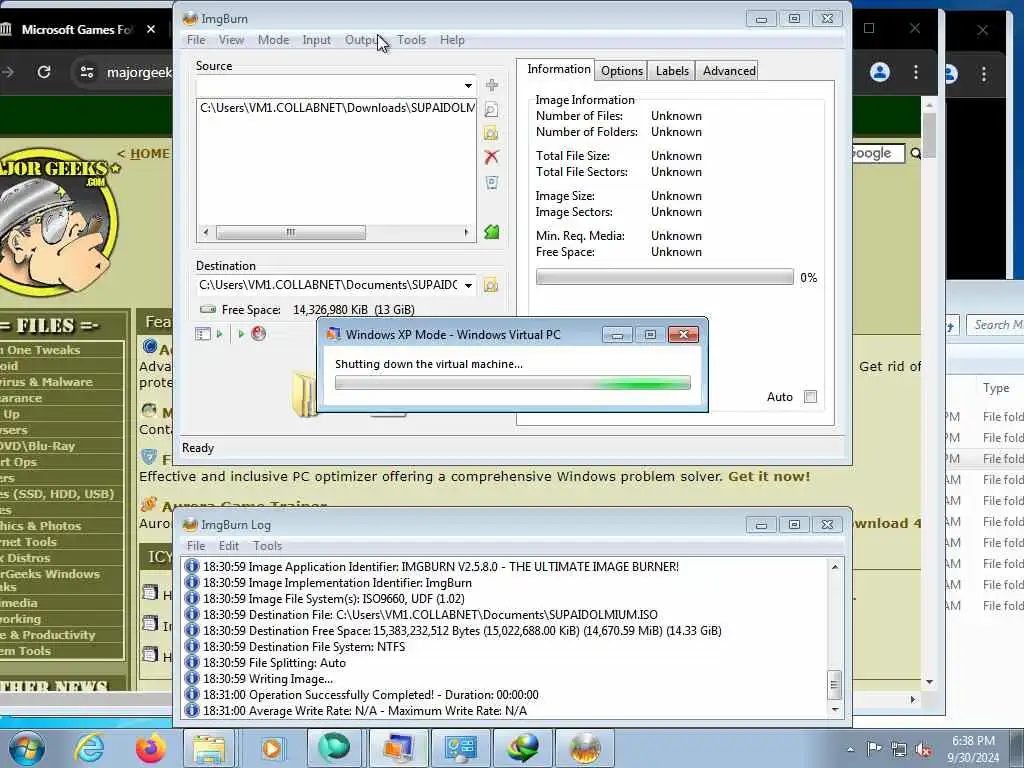Switch to the Options tab
This screenshot has width=1024, height=768.
pyautogui.click(x=622, y=71)
